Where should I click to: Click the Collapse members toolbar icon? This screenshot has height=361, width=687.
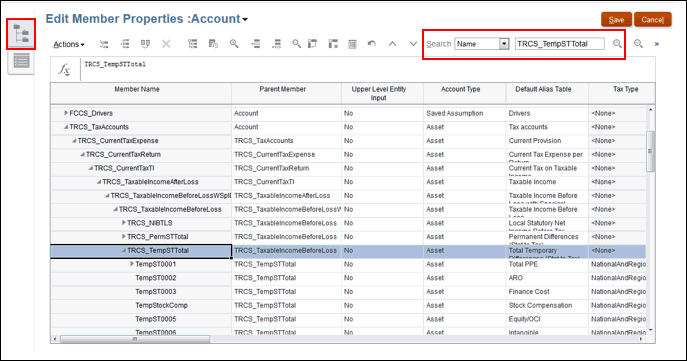click(x=276, y=44)
